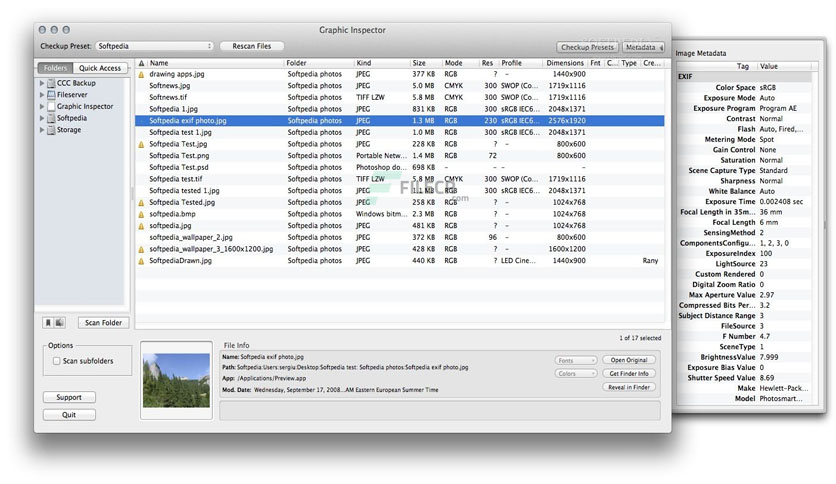Viewport: 836px width, 484px height.
Task: Click the bookmark icon button near Scan Folder
Action: (x=48, y=322)
